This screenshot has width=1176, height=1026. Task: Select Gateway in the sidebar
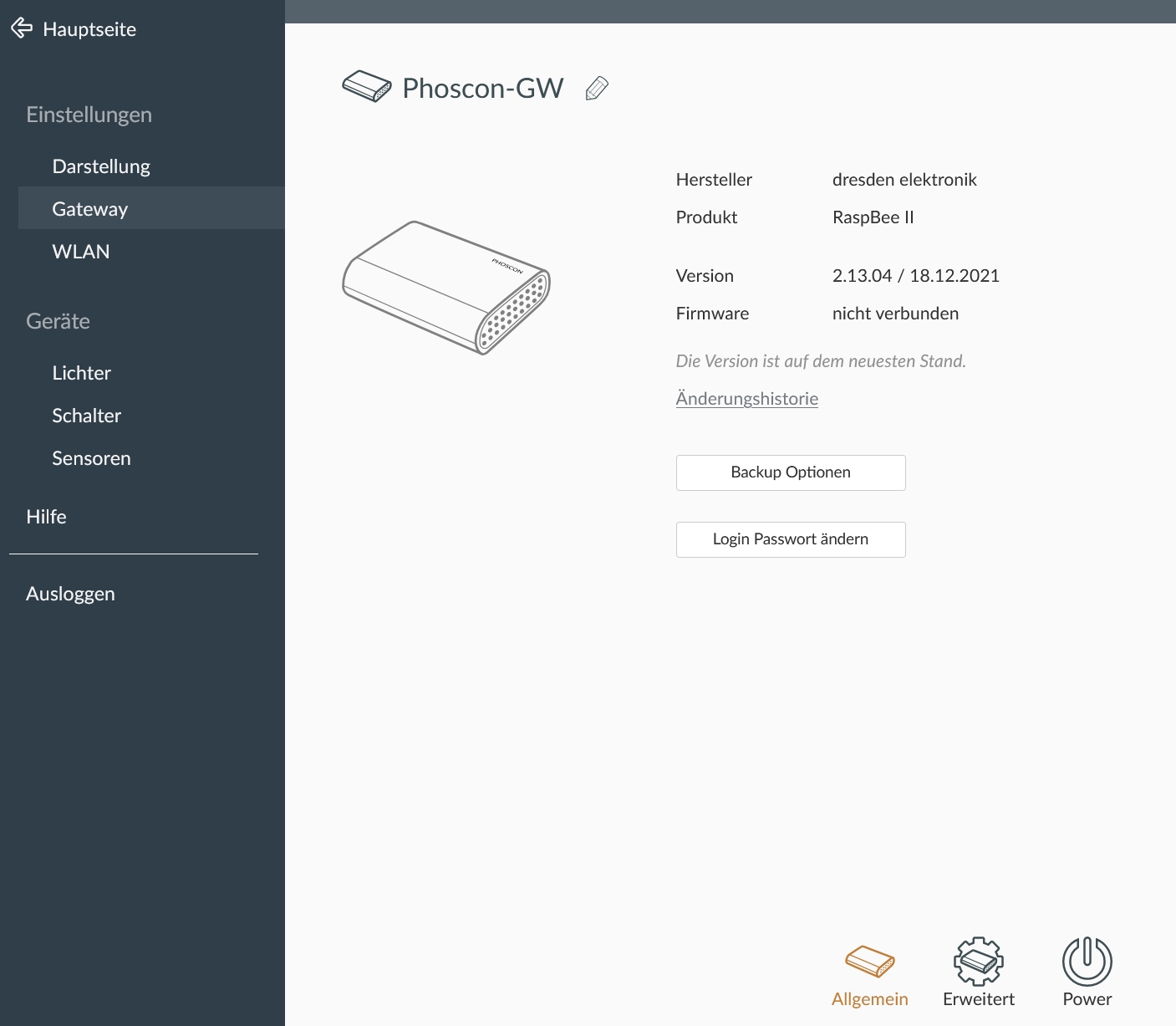click(x=90, y=209)
